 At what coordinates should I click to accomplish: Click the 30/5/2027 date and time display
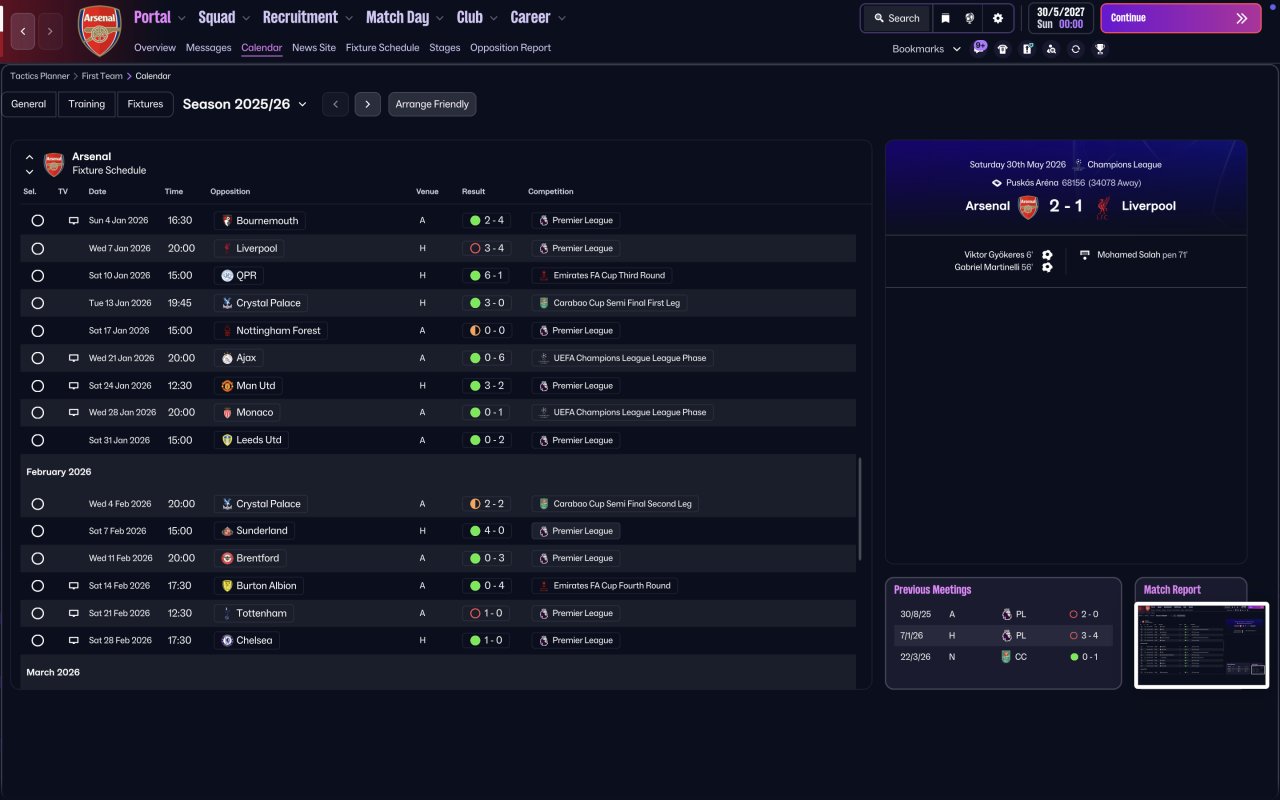(x=1060, y=18)
